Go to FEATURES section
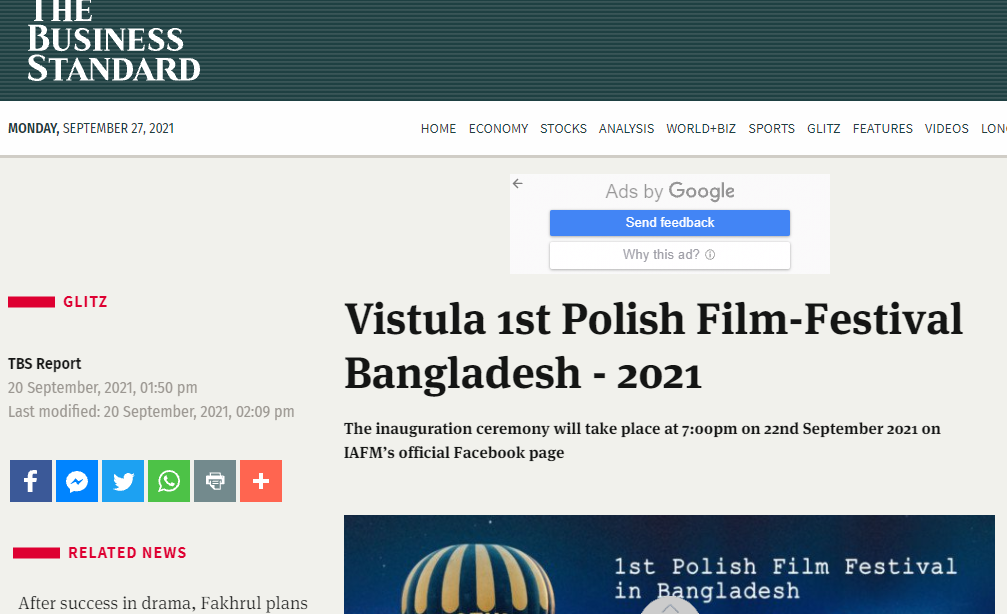Image resolution: width=1007 pixels, height=614 pixels. tap(882, 128)
